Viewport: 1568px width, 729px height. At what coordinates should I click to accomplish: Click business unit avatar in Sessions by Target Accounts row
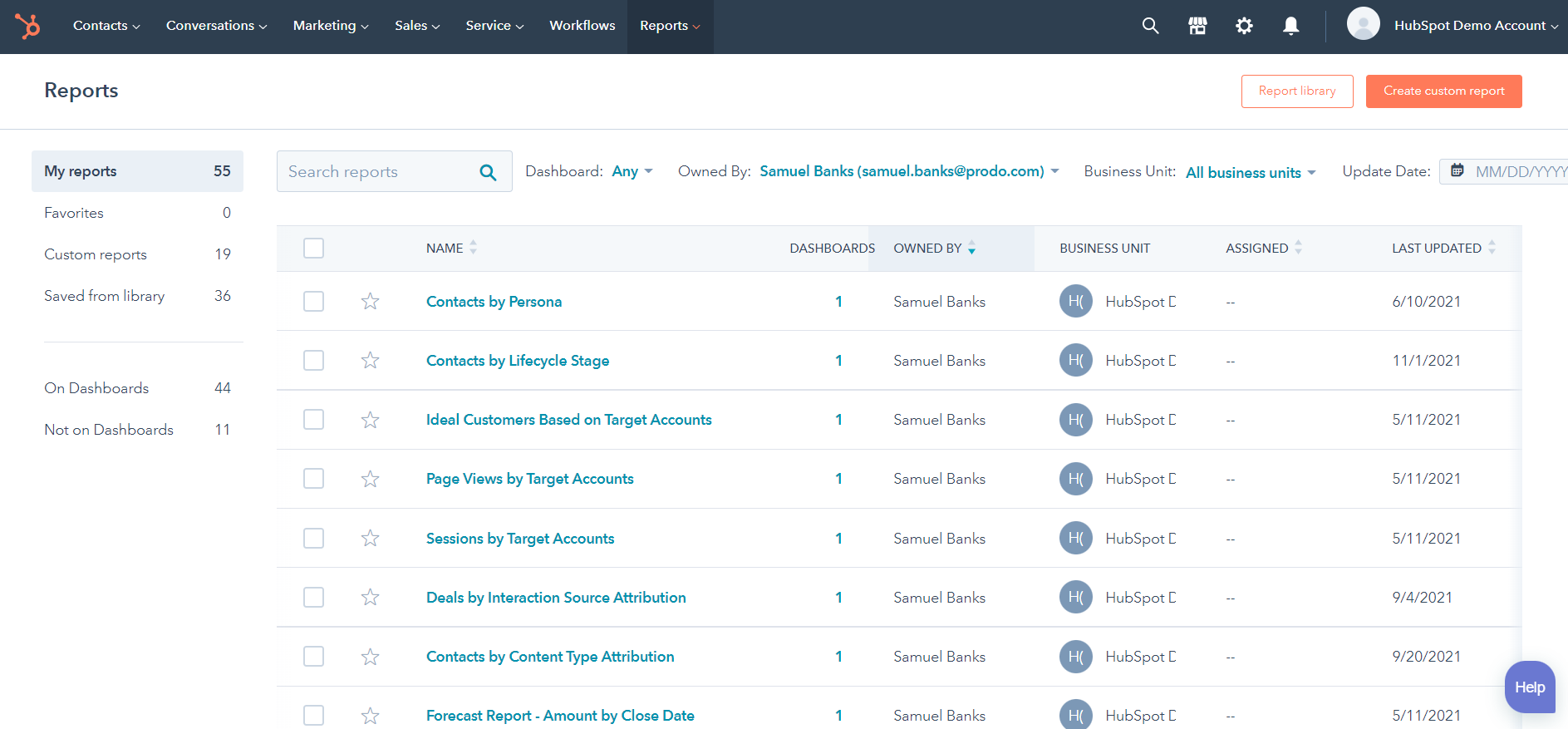point(1075,538)
